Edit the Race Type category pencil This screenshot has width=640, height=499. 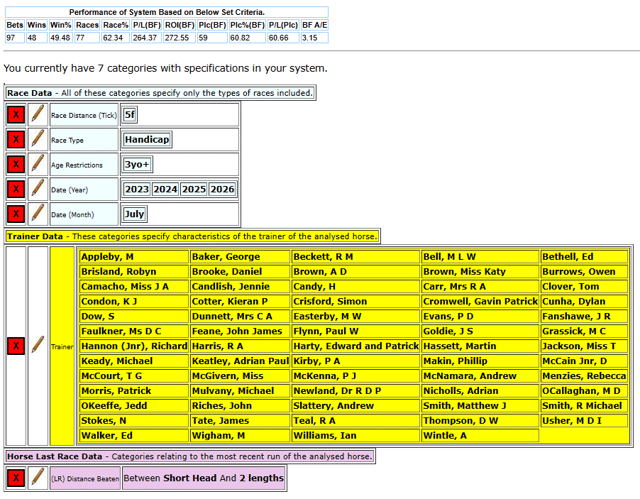[38, 140]
